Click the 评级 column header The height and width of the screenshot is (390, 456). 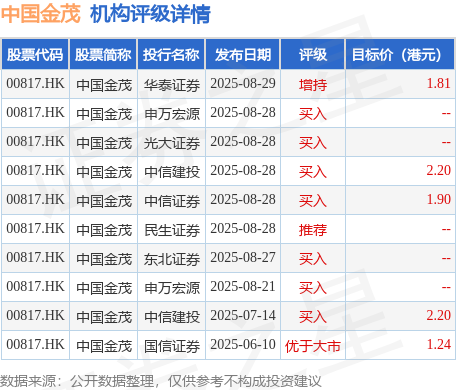coord(313,54)
